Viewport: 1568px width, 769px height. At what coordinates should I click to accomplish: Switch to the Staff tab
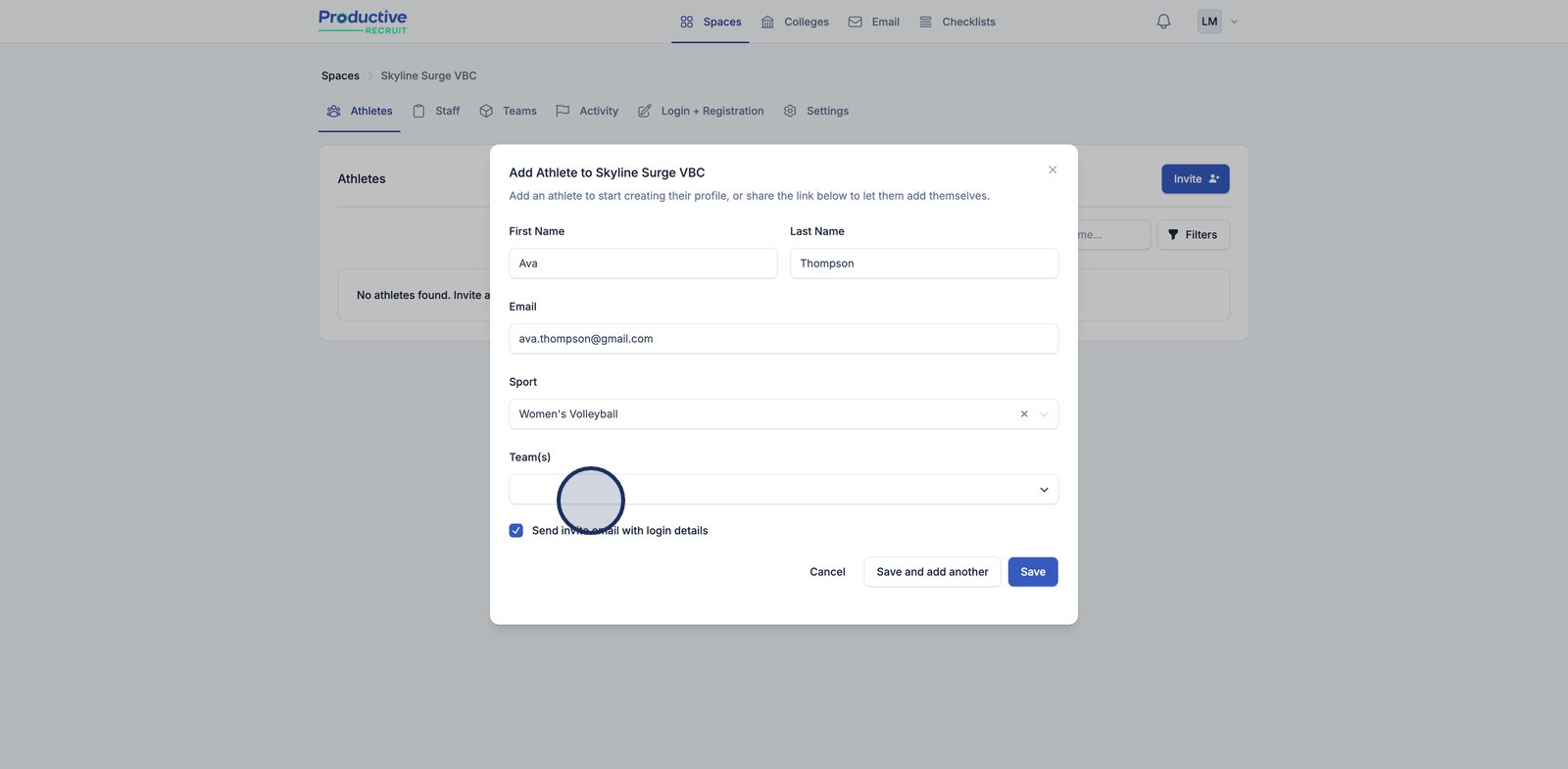tap(436, 112)
